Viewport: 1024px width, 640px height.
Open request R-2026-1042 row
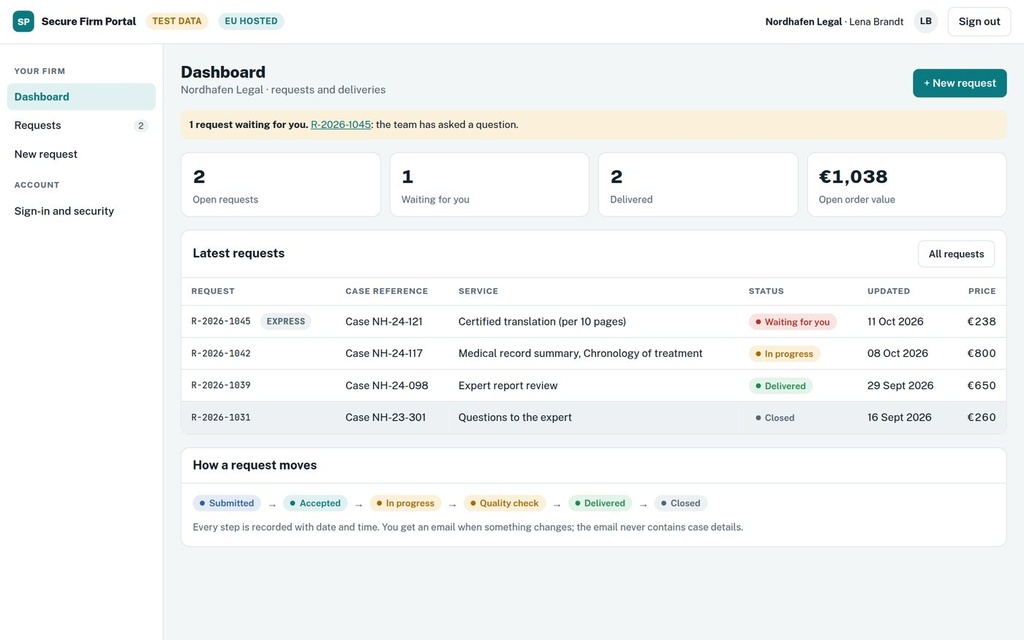point(594,353)
